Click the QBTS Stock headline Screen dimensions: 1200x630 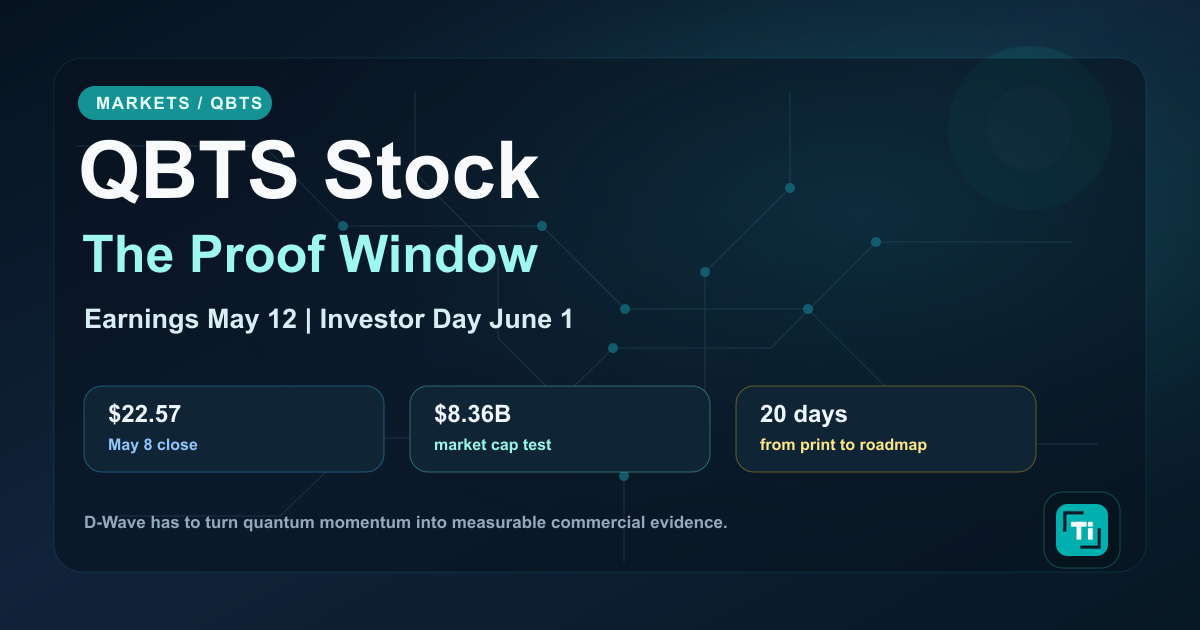(x=309, y=173)
